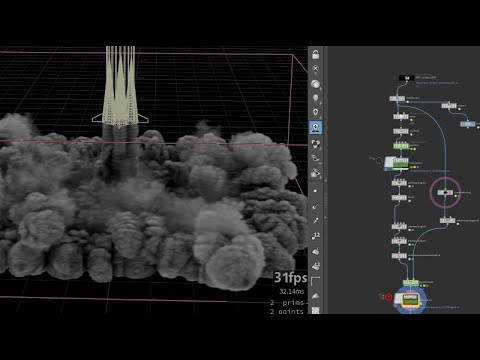This screenshot has width=480, height=360.
Task: Click the checkerboard background icon
Action: (315, 310)
